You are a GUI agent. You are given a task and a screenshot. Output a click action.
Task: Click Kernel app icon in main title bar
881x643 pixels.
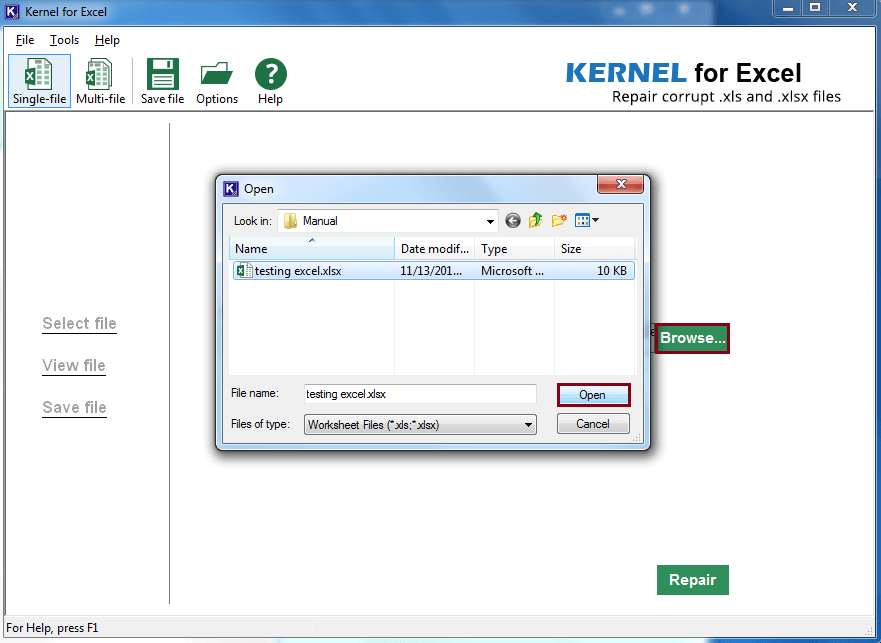(12, 11)
